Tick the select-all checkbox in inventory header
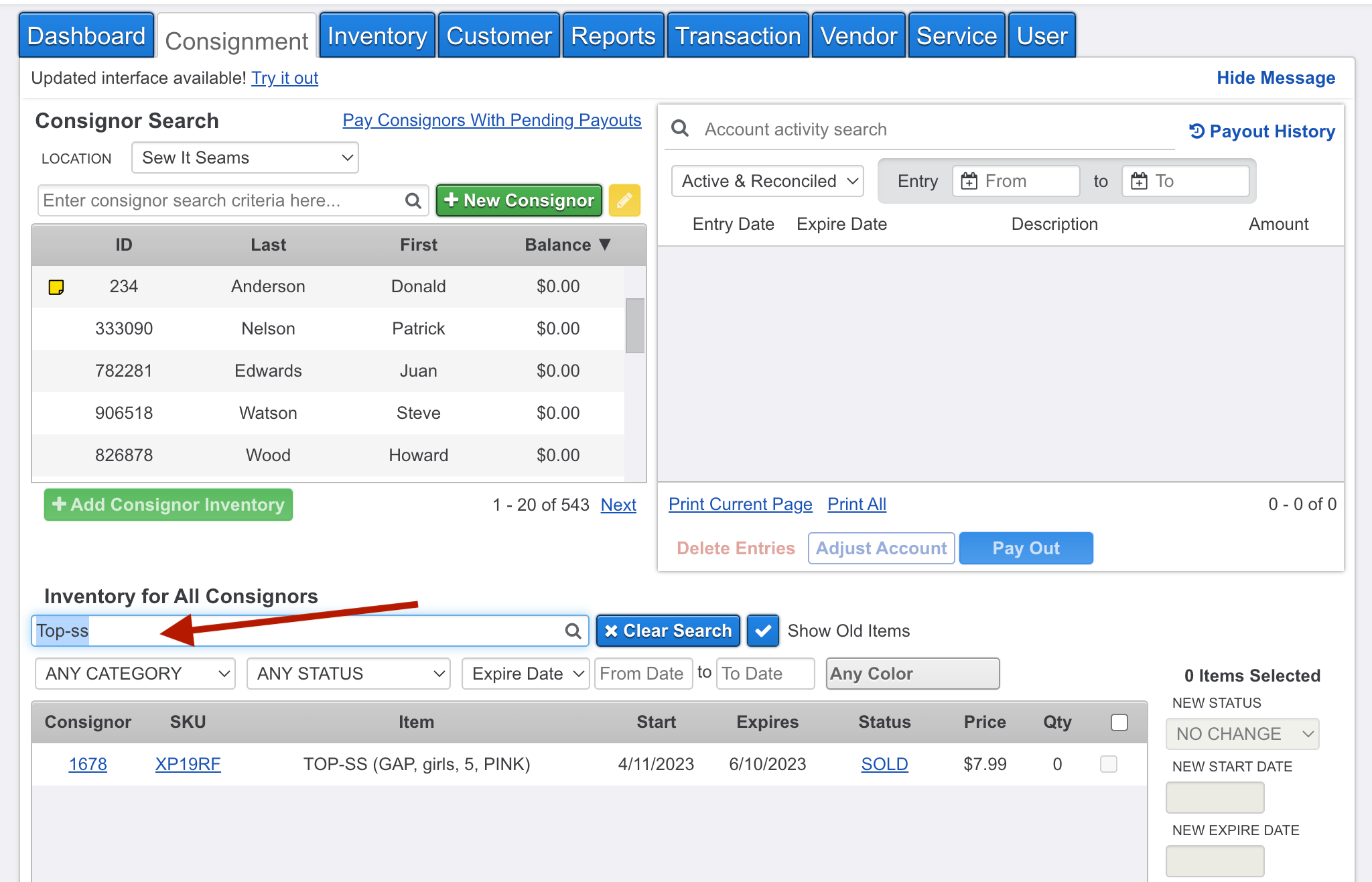1372x882 pixels. pyautogui.click(x=1119, y=722)
